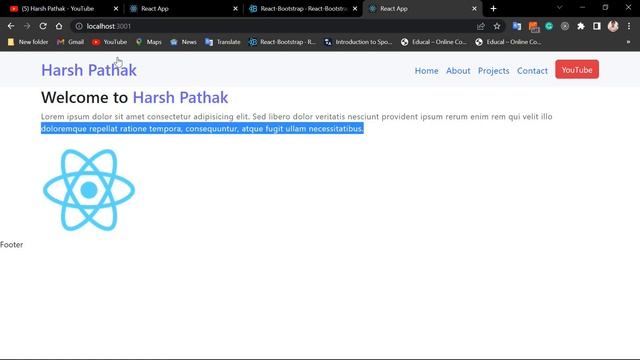Switch to the React-Bootstrap tab
Screen dimensions: 640x360
[303, 9]
